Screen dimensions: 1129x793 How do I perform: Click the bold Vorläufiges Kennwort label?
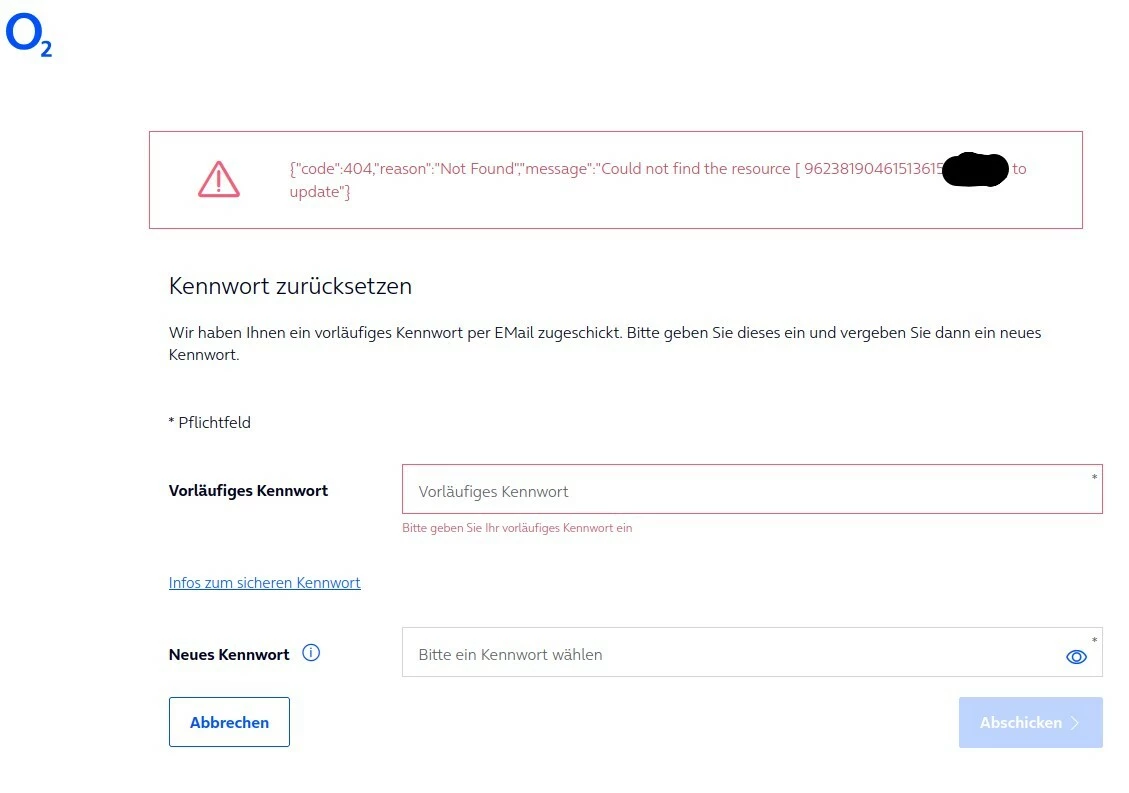pos(248,491)
